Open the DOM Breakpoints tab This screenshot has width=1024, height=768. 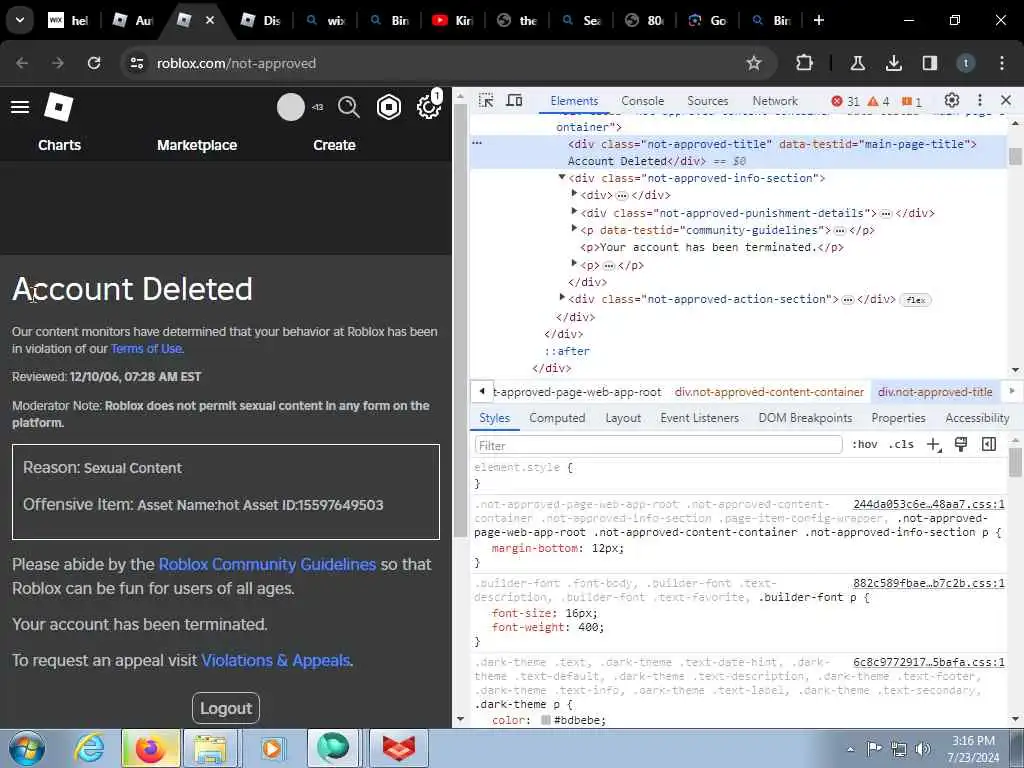[x=805, y=418]
